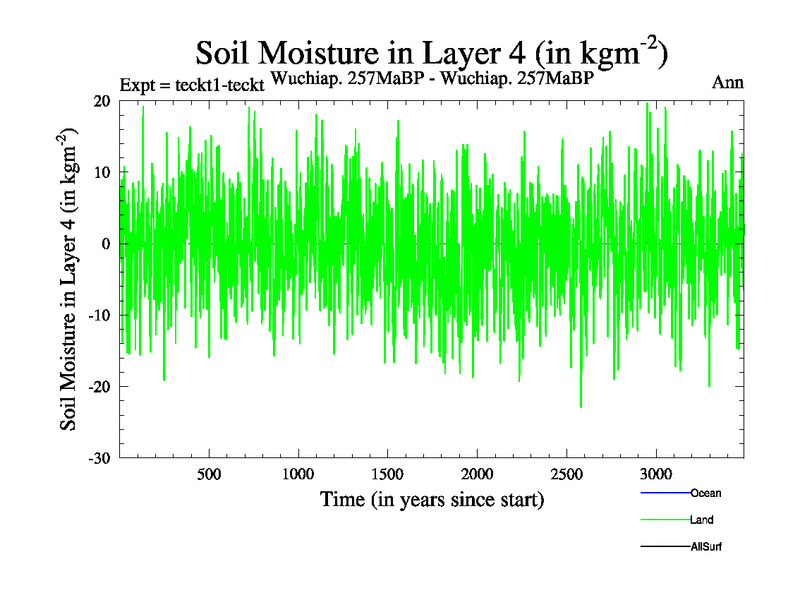Click the Expt = teckt1-teckt label
The height and width of the screenshot is (600, 800).
tap(191, 85)
